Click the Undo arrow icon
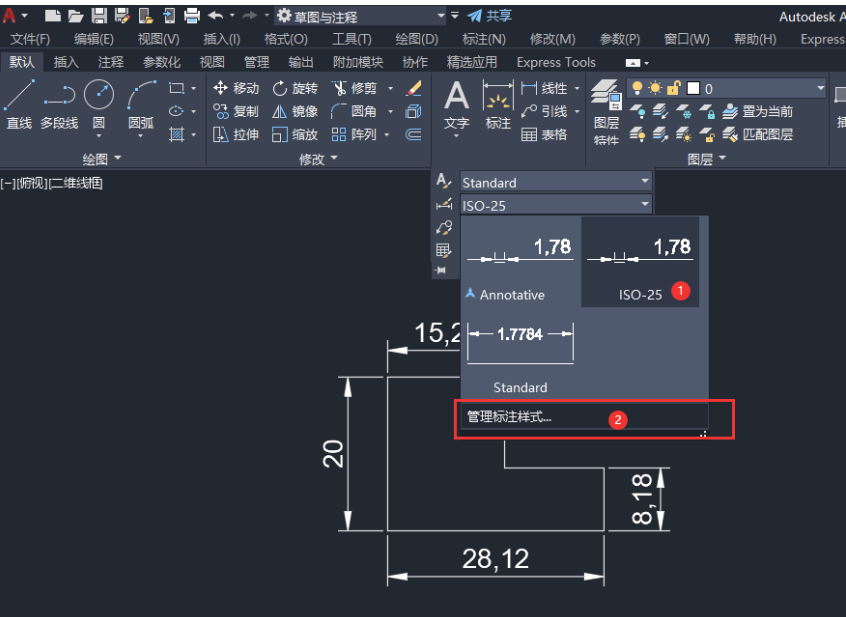This screenshot has width=846, height=617. tap(216, 16)
